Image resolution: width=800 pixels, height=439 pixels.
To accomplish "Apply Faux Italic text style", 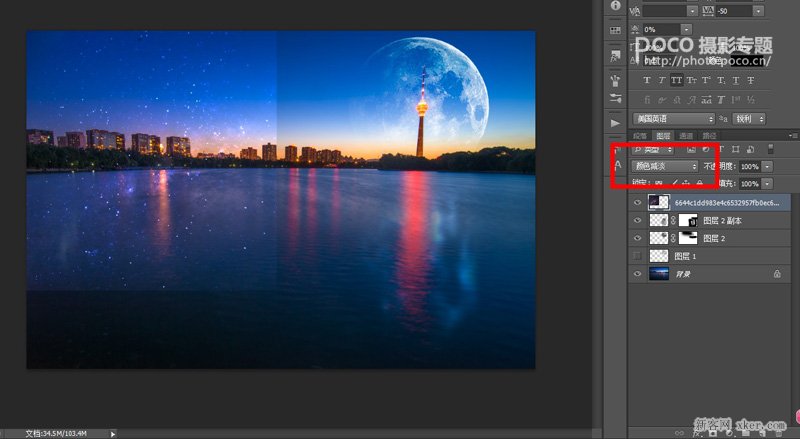I will click(x=661, y=80).
